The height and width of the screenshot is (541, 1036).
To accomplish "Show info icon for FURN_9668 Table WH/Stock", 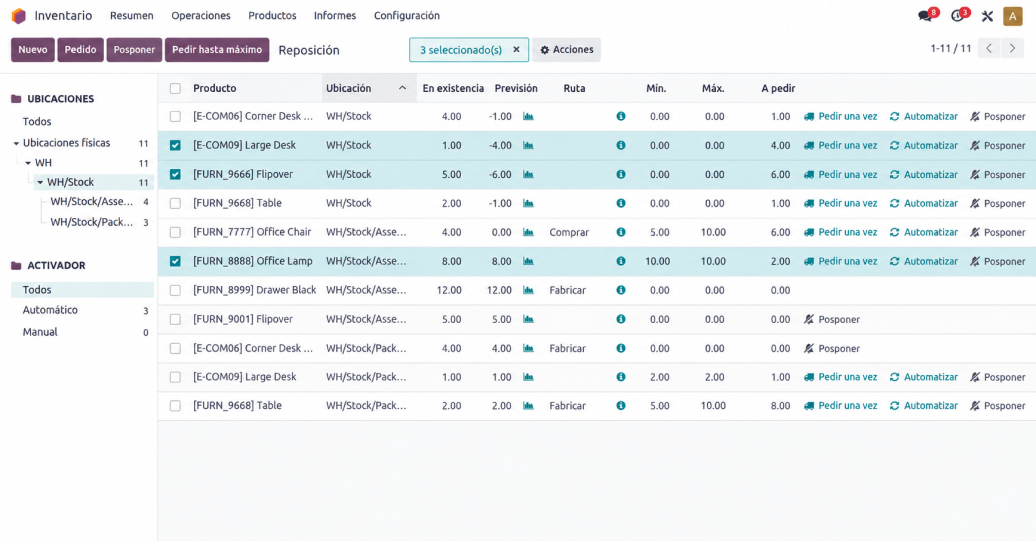I will (x=621, y=203).
